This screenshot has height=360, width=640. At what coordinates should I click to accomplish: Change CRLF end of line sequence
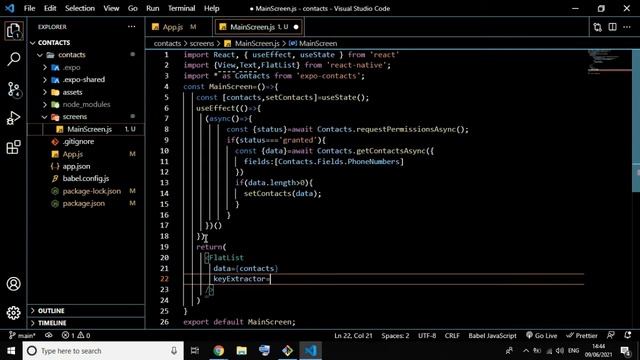pyautogui.click(x=452, y=336)
